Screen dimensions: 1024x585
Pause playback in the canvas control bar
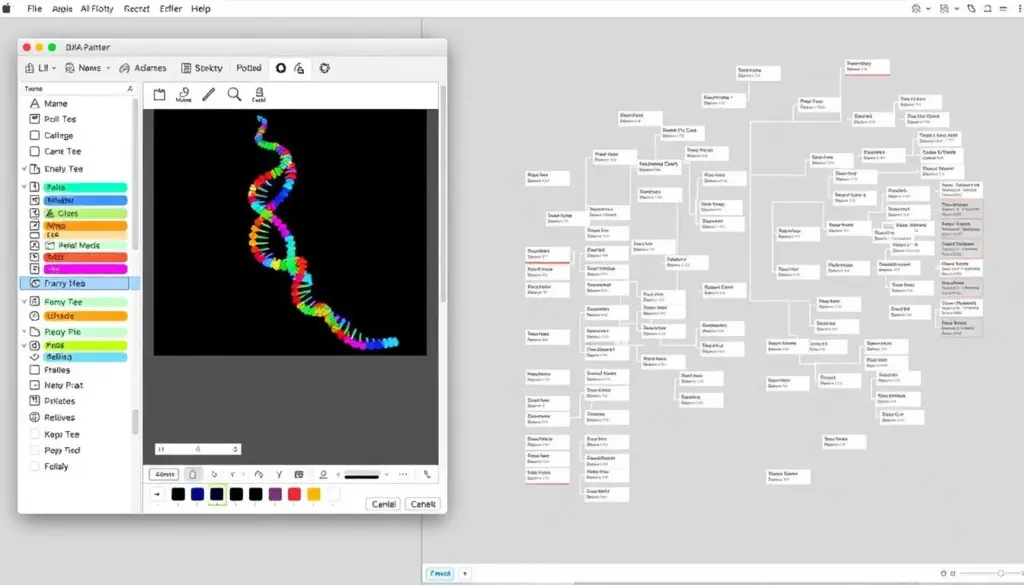[161, 449]
